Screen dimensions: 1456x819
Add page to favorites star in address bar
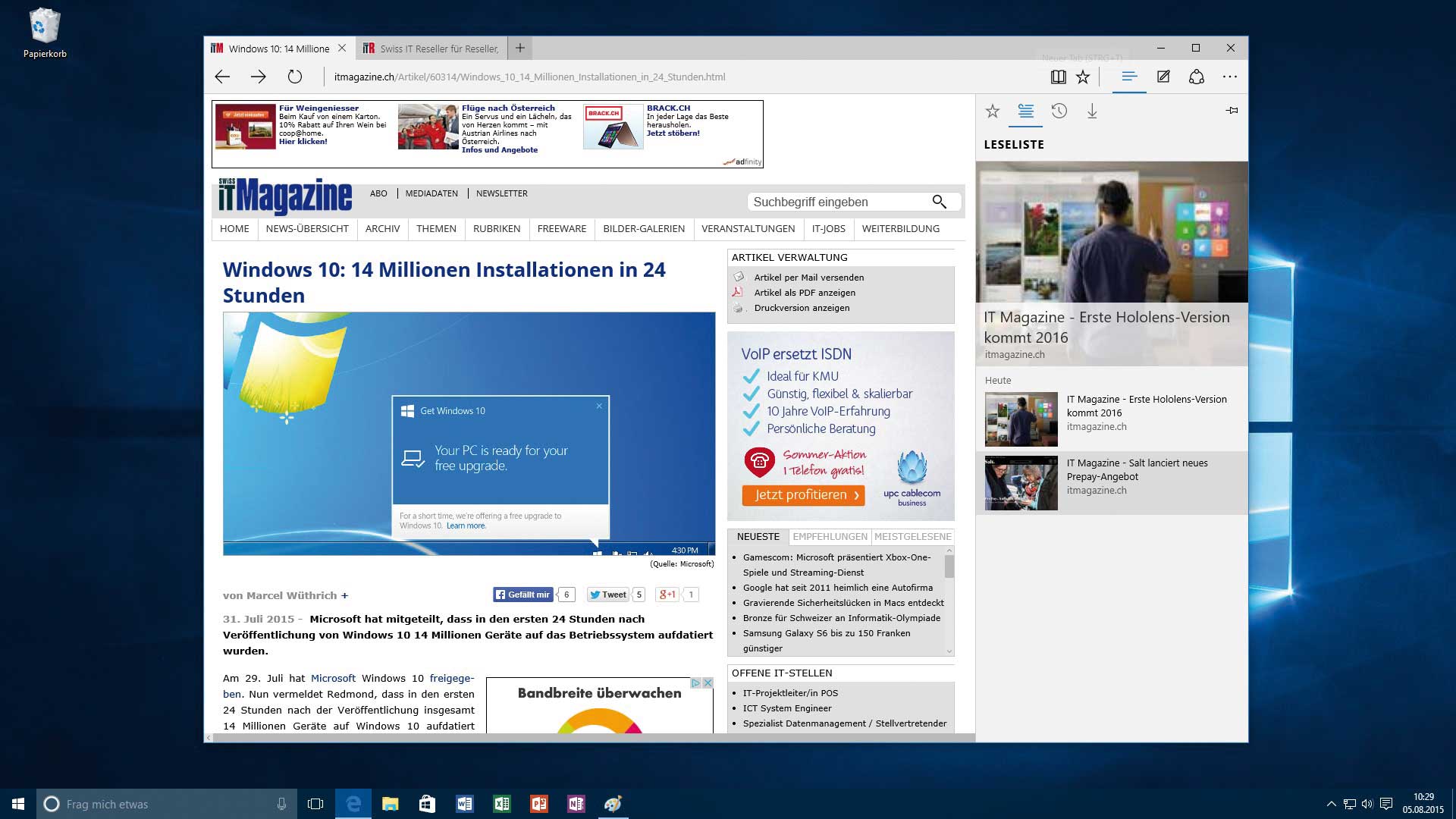click(1083, 77)
